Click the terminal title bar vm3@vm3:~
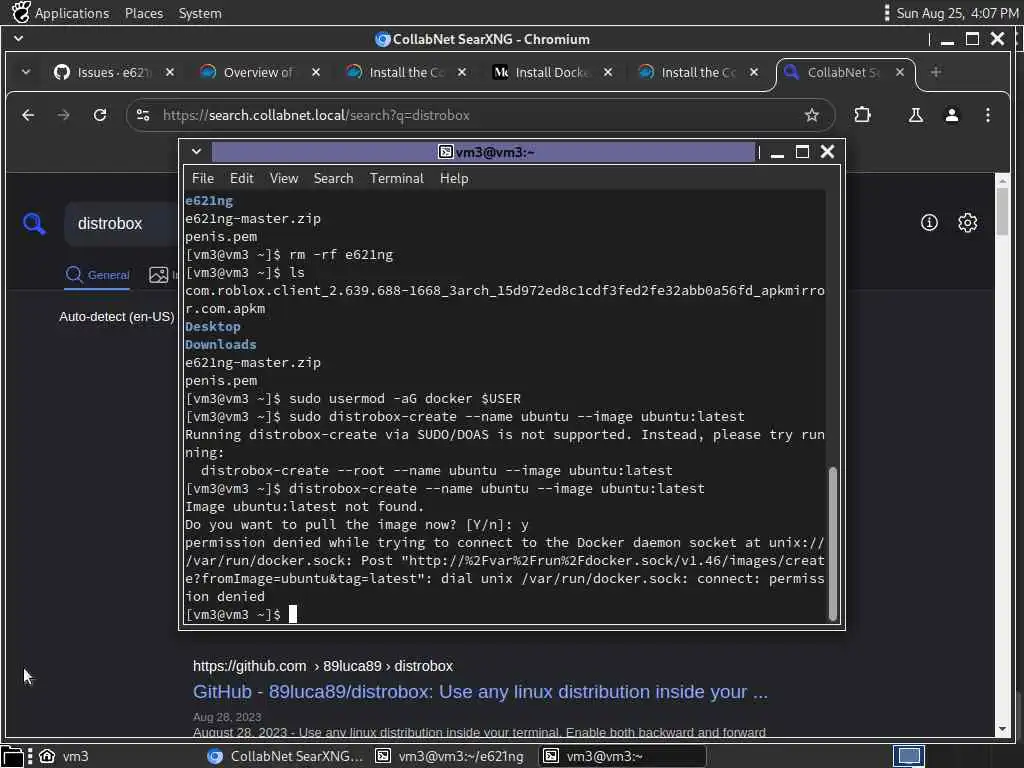The height and width of the screenshot is (768, 1024). [x=483, y=152]
